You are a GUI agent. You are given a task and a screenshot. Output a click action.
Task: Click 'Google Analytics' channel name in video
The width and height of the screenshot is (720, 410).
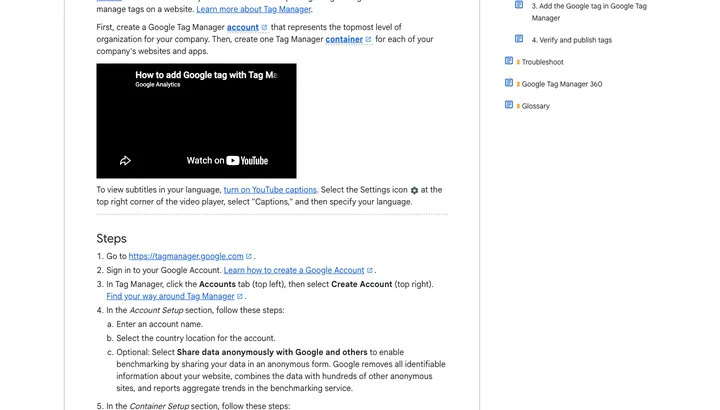pyautogui.click(x=158, y=85)
